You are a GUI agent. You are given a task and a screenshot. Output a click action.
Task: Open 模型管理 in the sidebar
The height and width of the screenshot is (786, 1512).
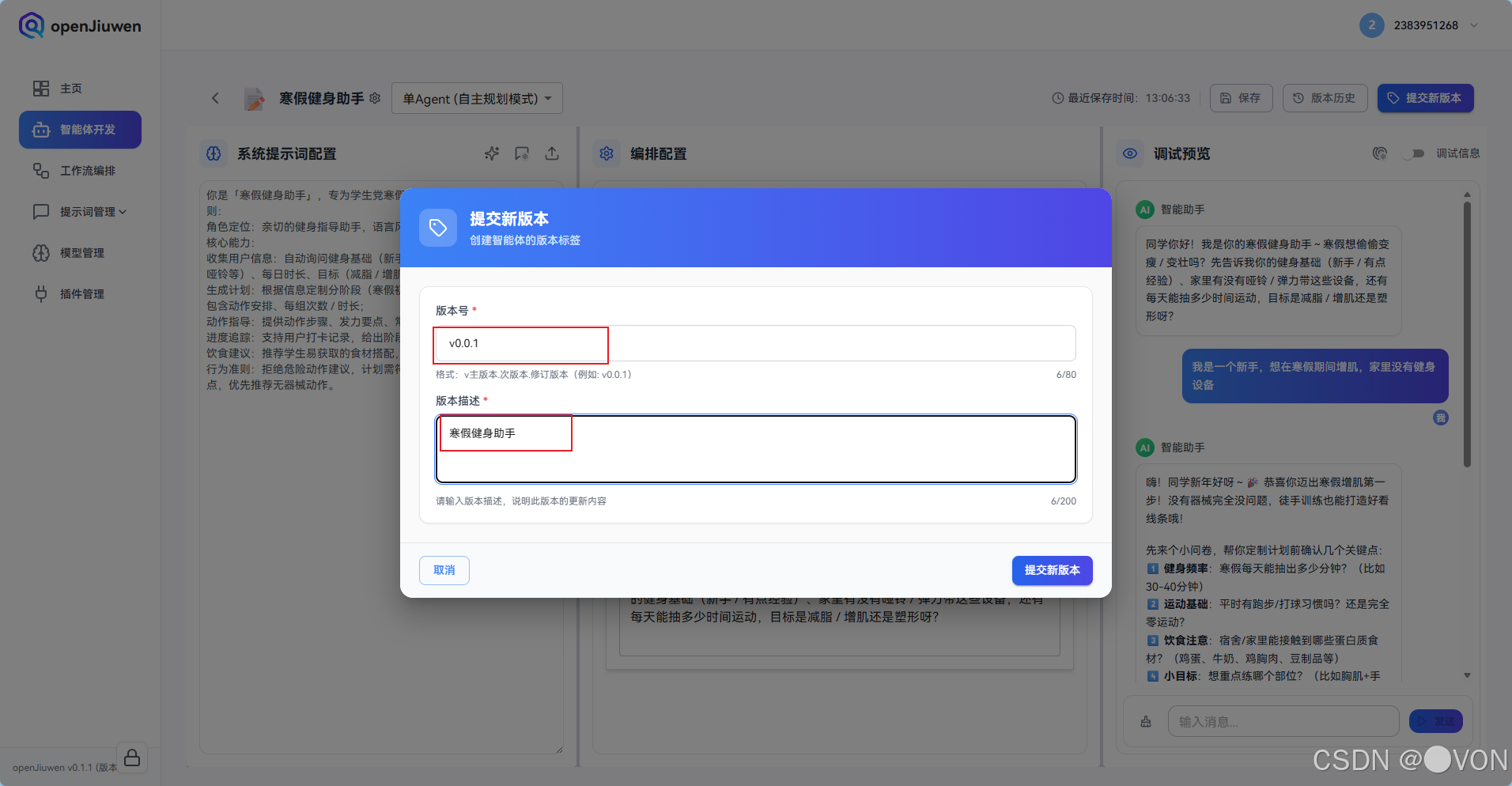pyautogui.click(x=81, y=252)
